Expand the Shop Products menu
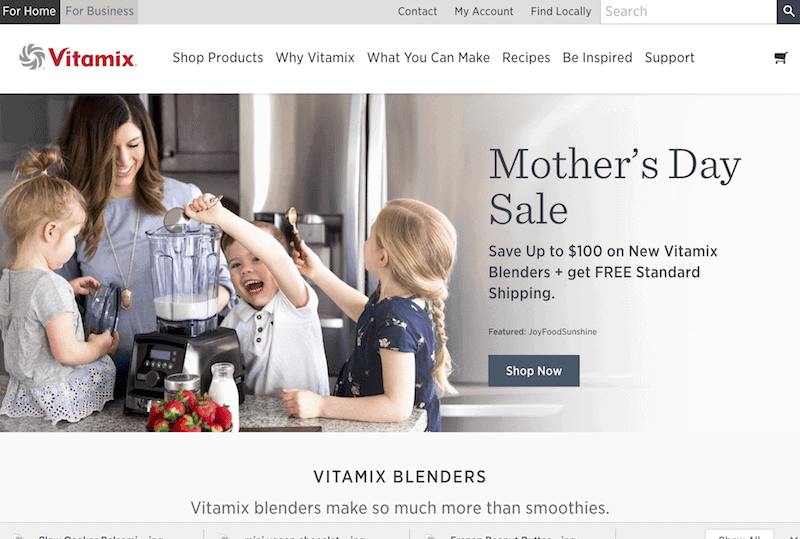 point(218,58)
